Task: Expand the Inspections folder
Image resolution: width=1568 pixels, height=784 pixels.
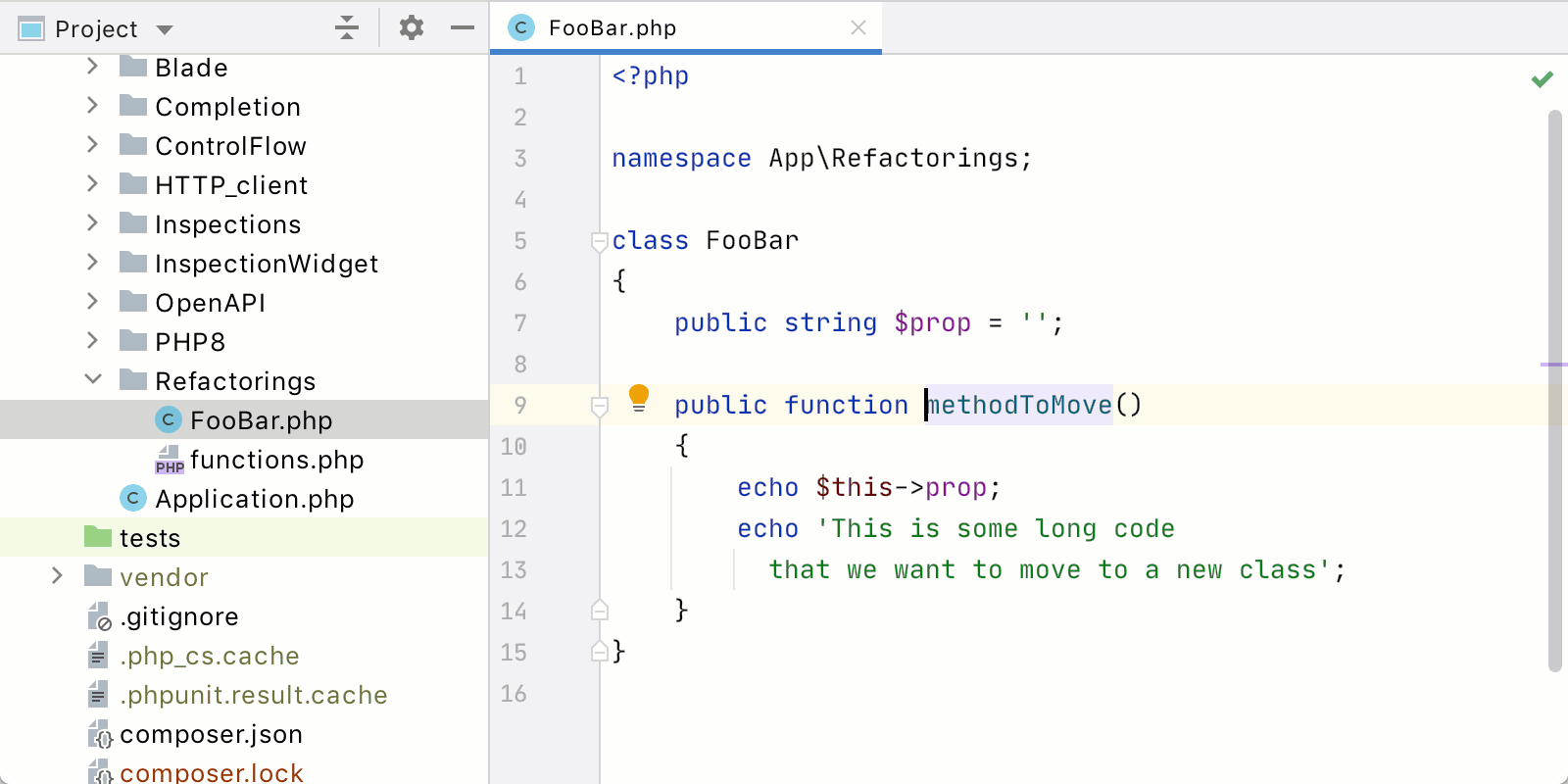Action: coord(93,222)
